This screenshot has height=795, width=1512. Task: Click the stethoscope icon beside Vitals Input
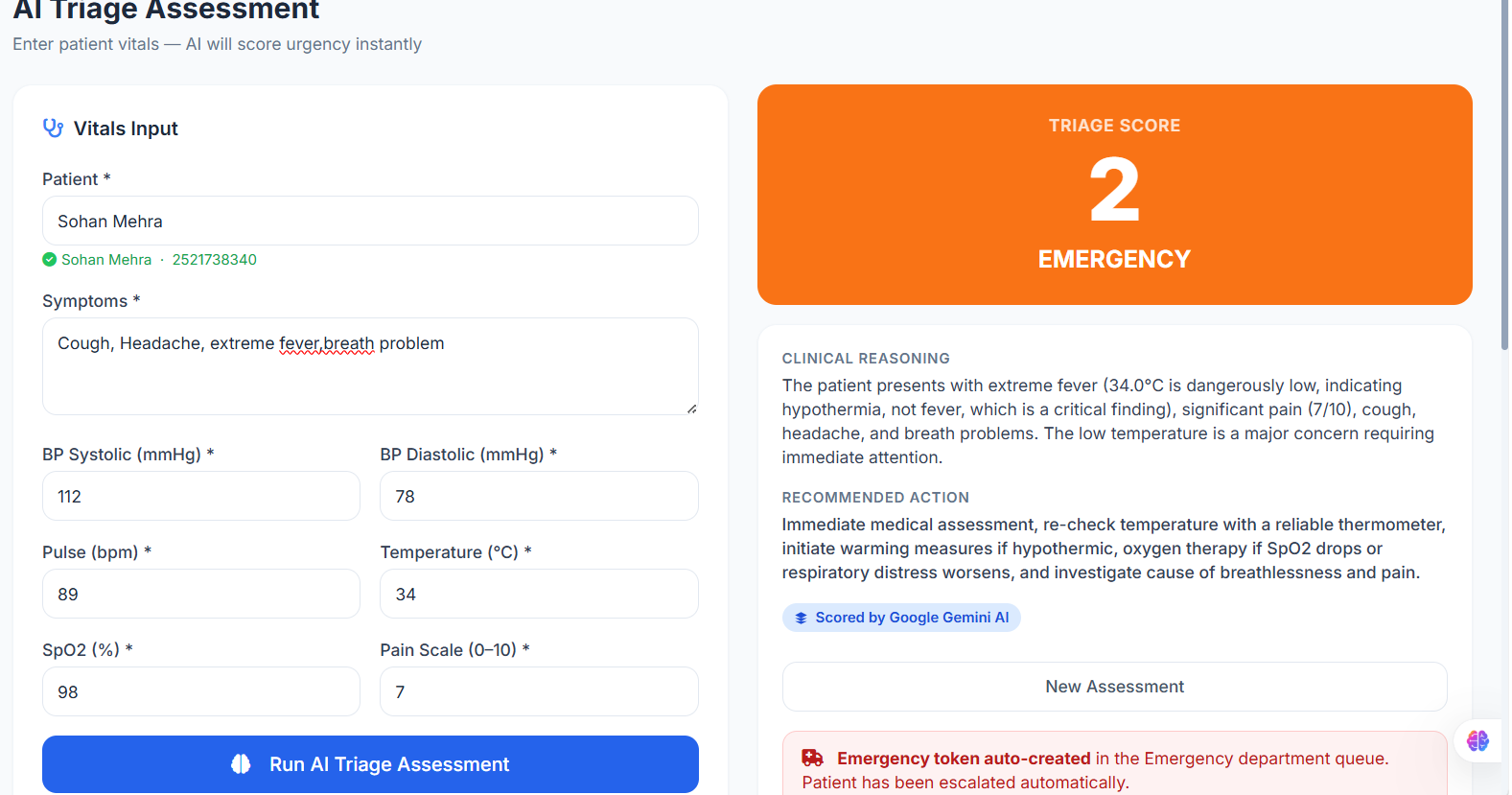click(53, 128)
